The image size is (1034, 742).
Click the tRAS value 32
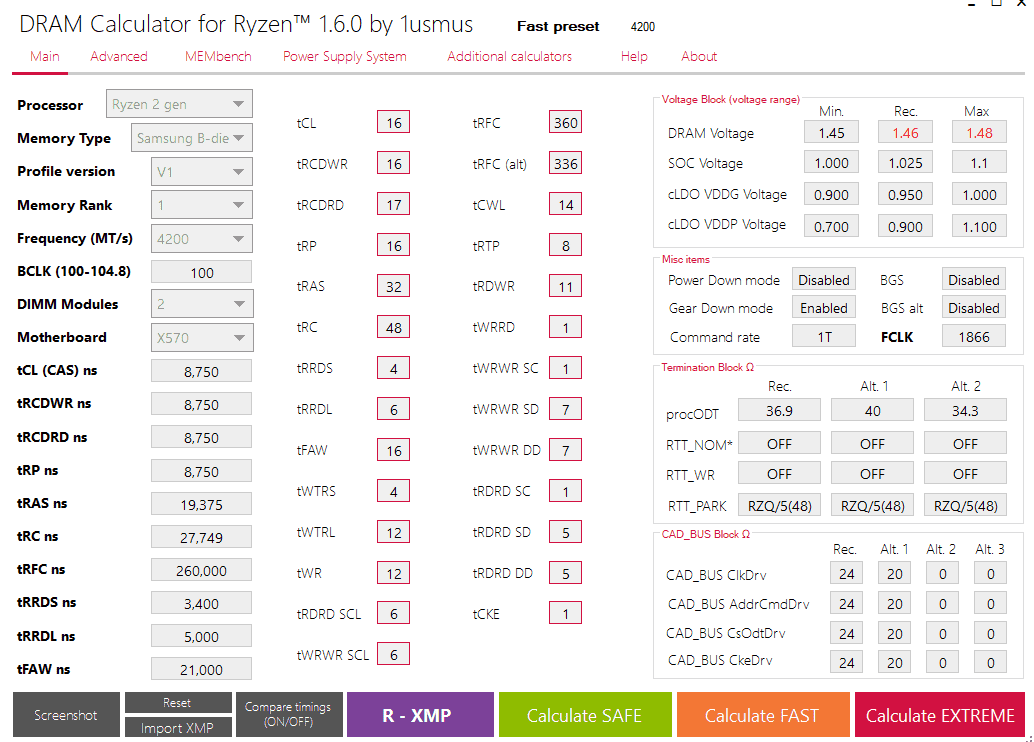[394, 286]
